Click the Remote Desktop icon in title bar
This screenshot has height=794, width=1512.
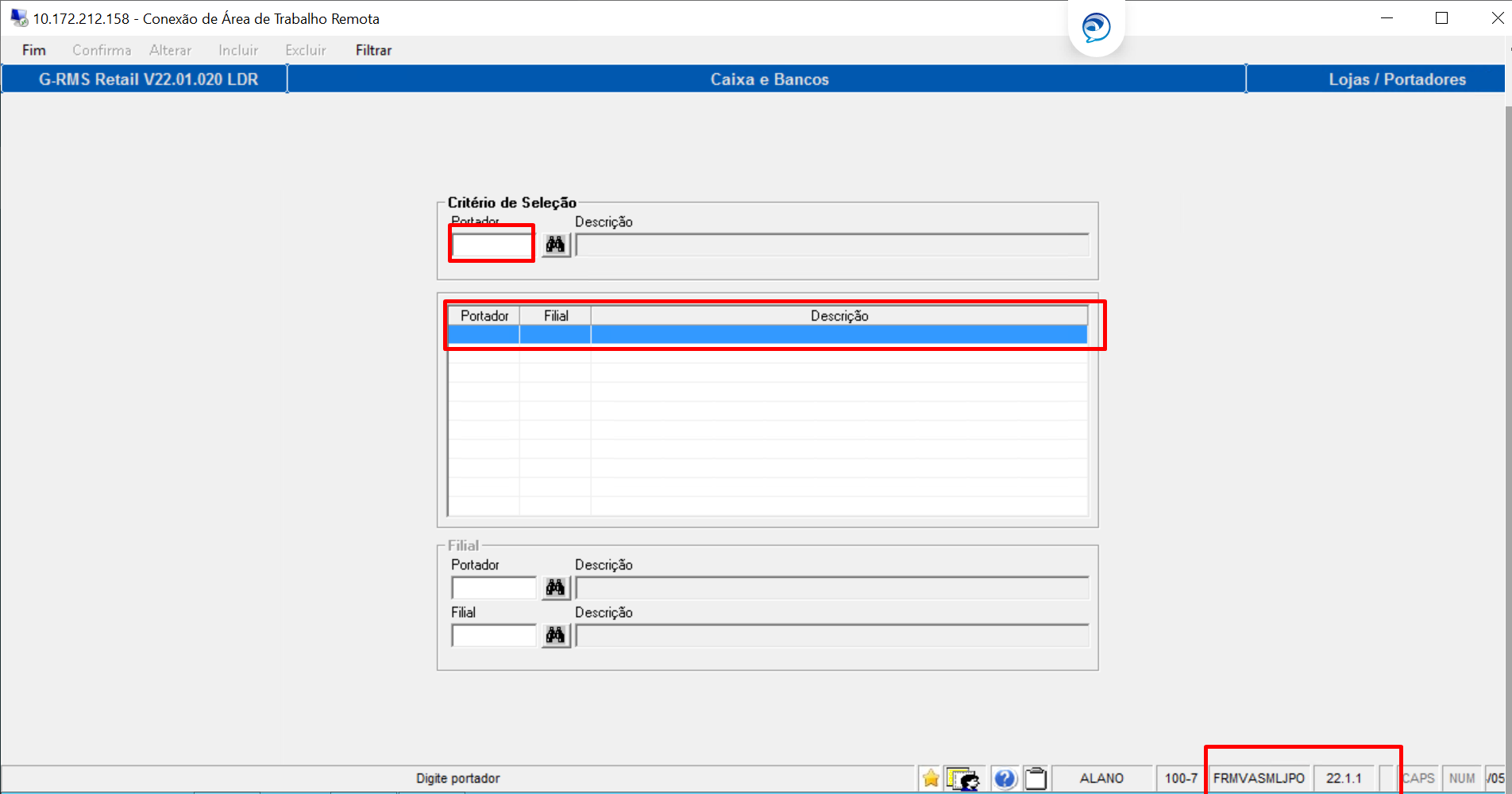click(19, 17)
